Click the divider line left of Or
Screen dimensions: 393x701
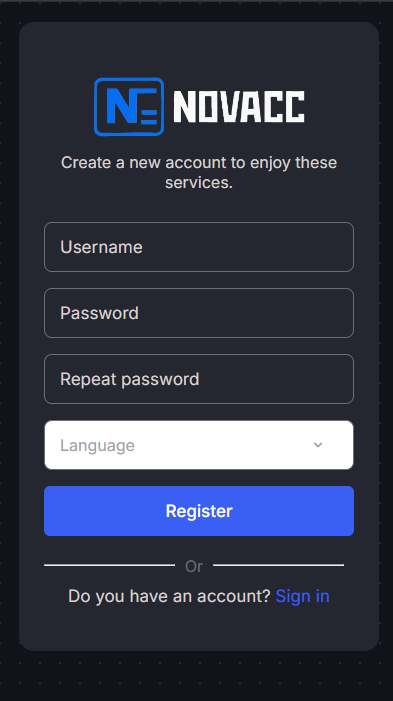(110, 565)
